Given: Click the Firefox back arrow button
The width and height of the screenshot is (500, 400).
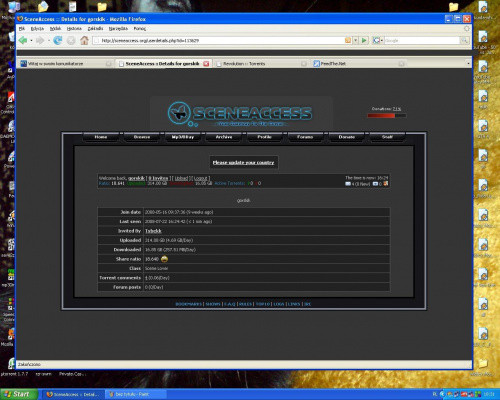Looking at the screenshot, I should point(23,40).
